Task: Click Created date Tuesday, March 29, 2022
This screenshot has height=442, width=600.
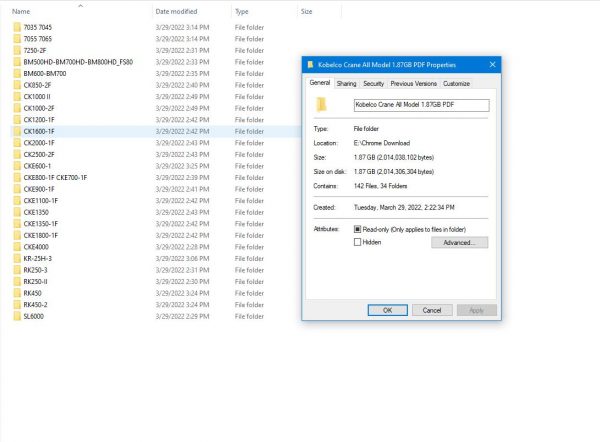Action: tap(404, 207)
